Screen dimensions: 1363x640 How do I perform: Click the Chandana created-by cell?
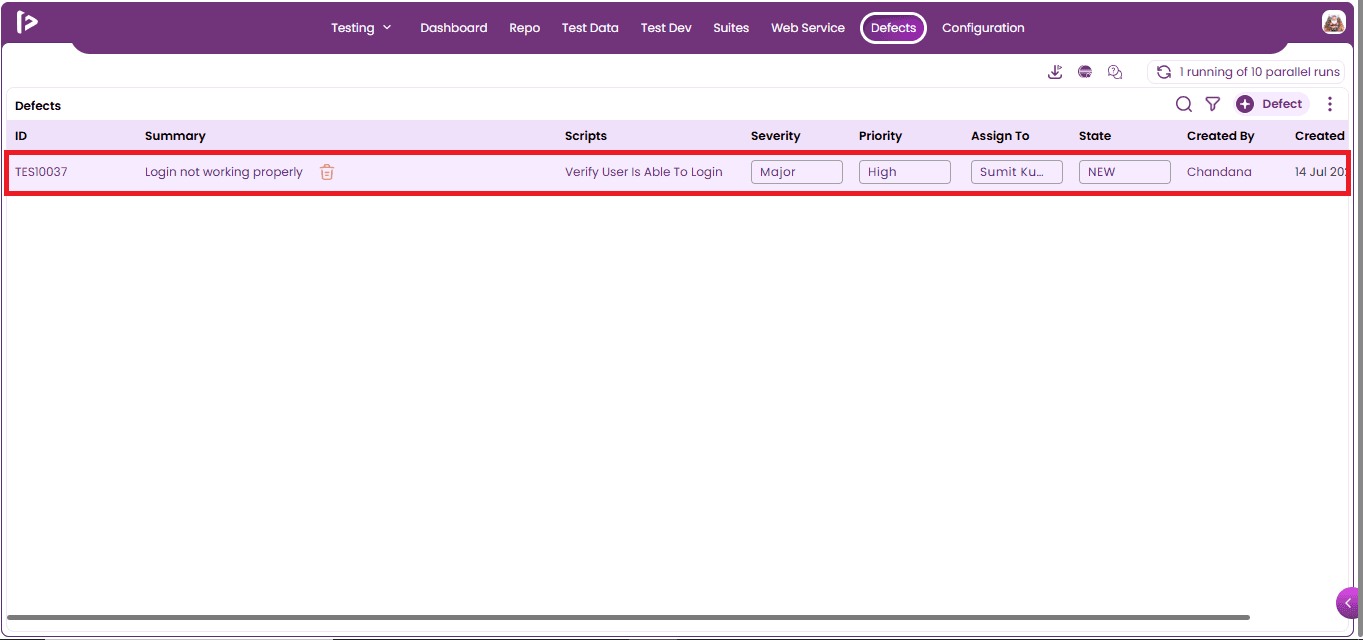click(1219, 172)
